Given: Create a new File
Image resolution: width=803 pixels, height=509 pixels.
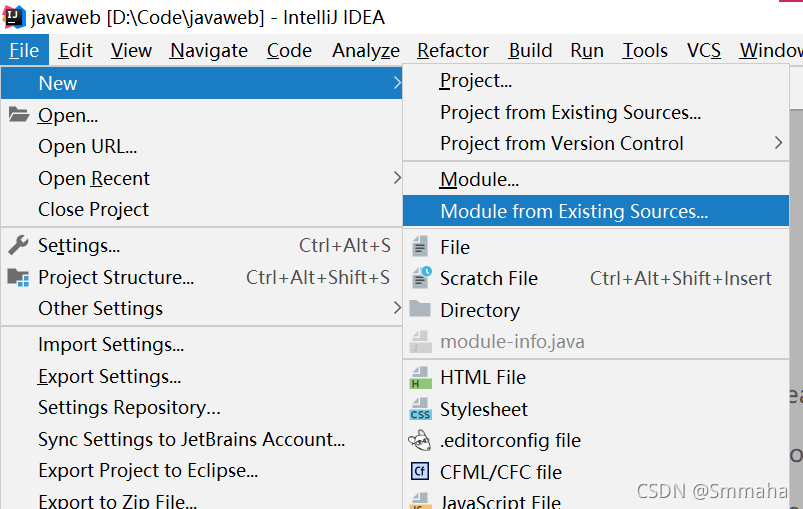Looking at the screenshot, I should pyautogui.click(x=596, y=247).
